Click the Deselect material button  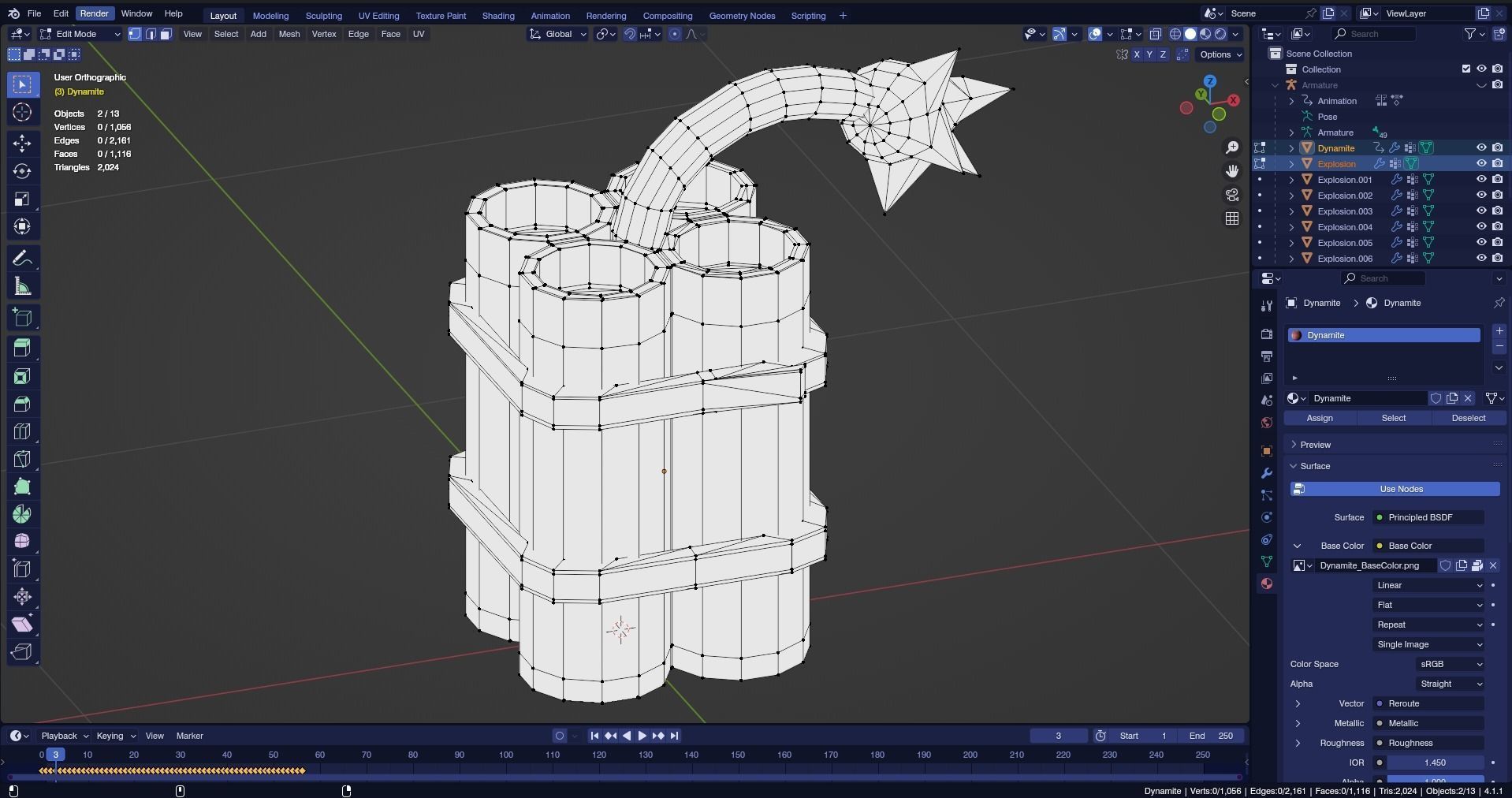pos(1468,418)
